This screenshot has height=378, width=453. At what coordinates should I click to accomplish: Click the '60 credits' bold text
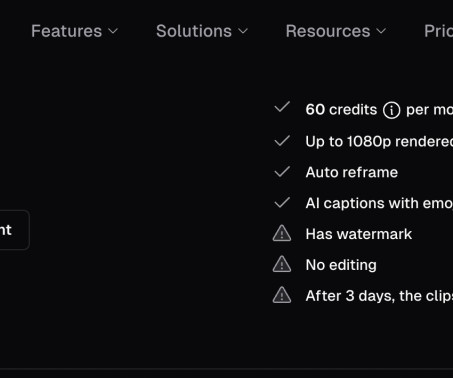341,110
